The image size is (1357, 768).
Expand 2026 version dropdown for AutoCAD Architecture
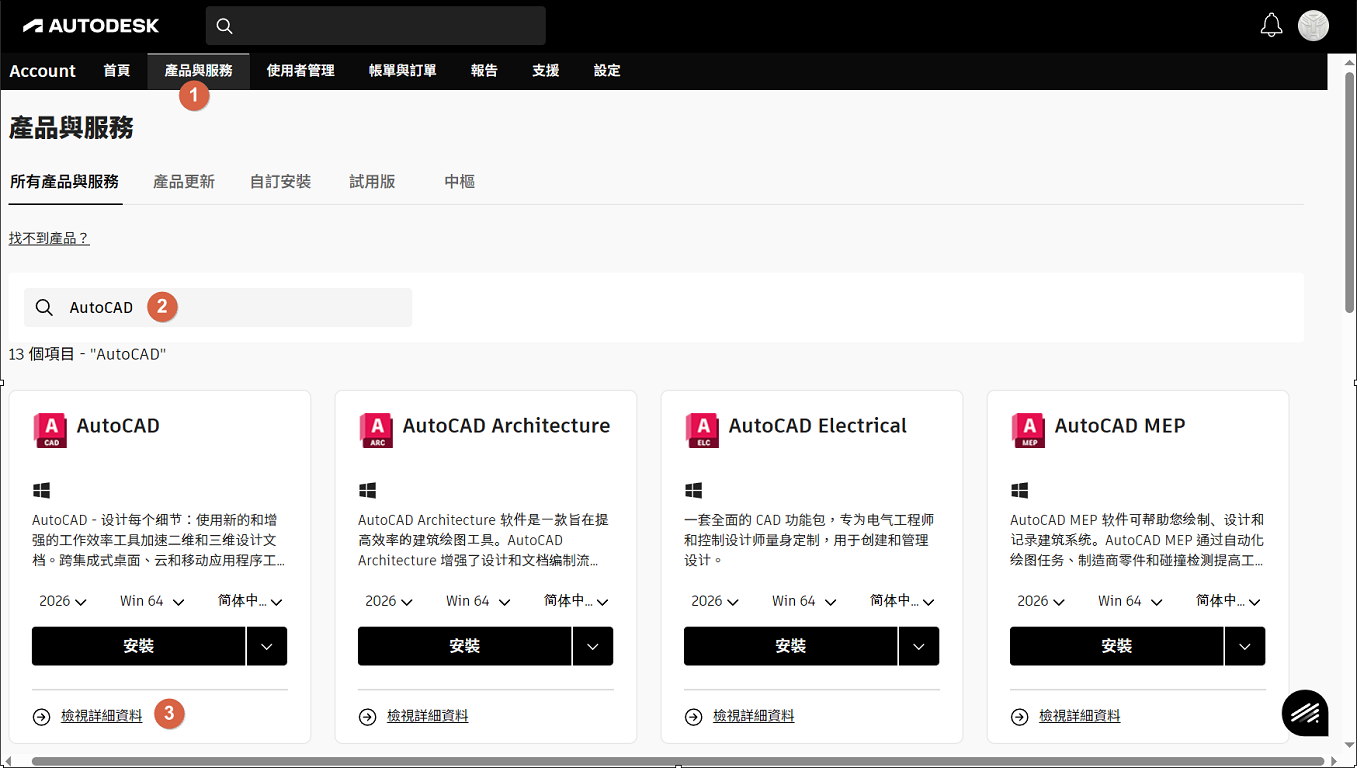pos(389,601)
